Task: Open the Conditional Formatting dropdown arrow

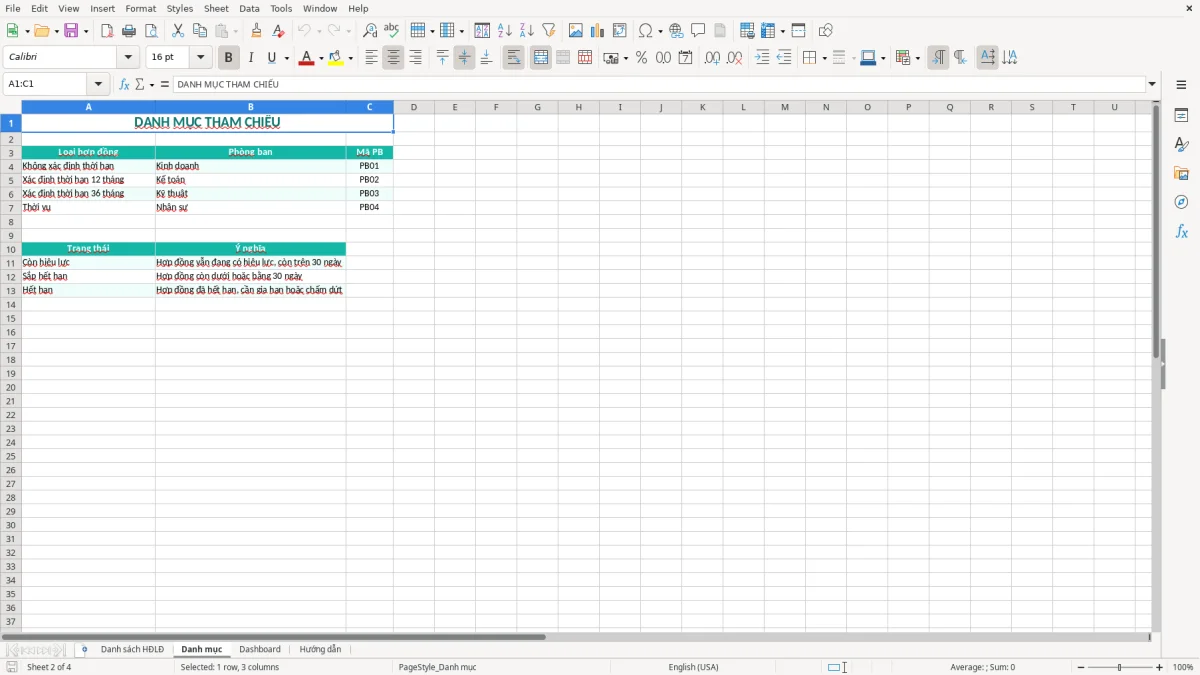Action: click(x=917, y=58)
